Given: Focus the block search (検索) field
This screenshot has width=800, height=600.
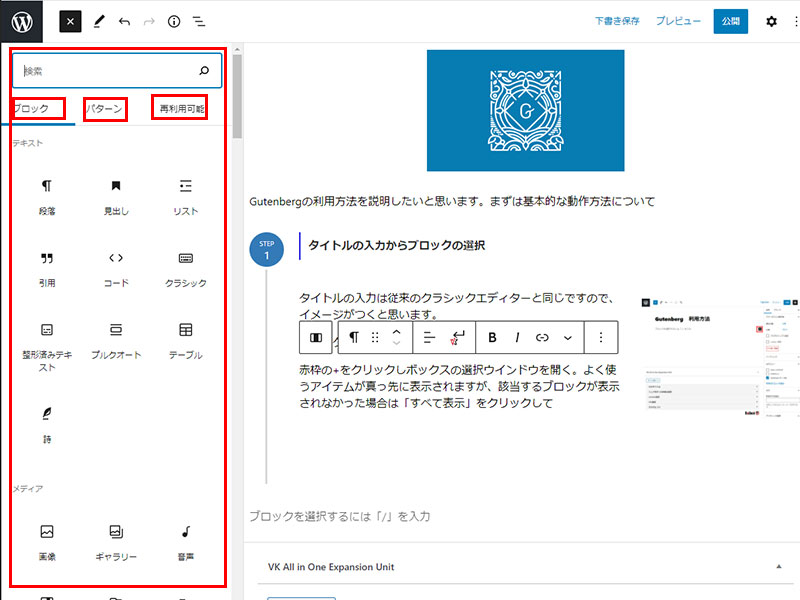Looking at the screenshot, I should (x=105, y=71).
